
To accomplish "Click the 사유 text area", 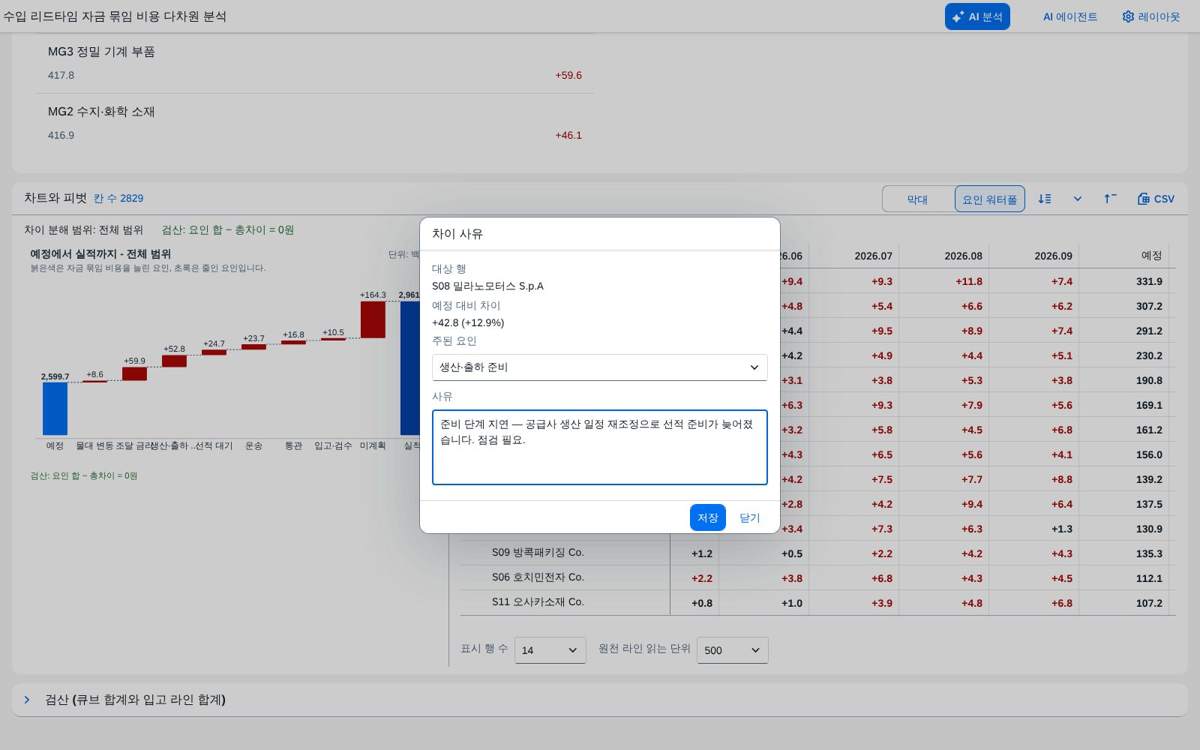I will click(600, 447).
